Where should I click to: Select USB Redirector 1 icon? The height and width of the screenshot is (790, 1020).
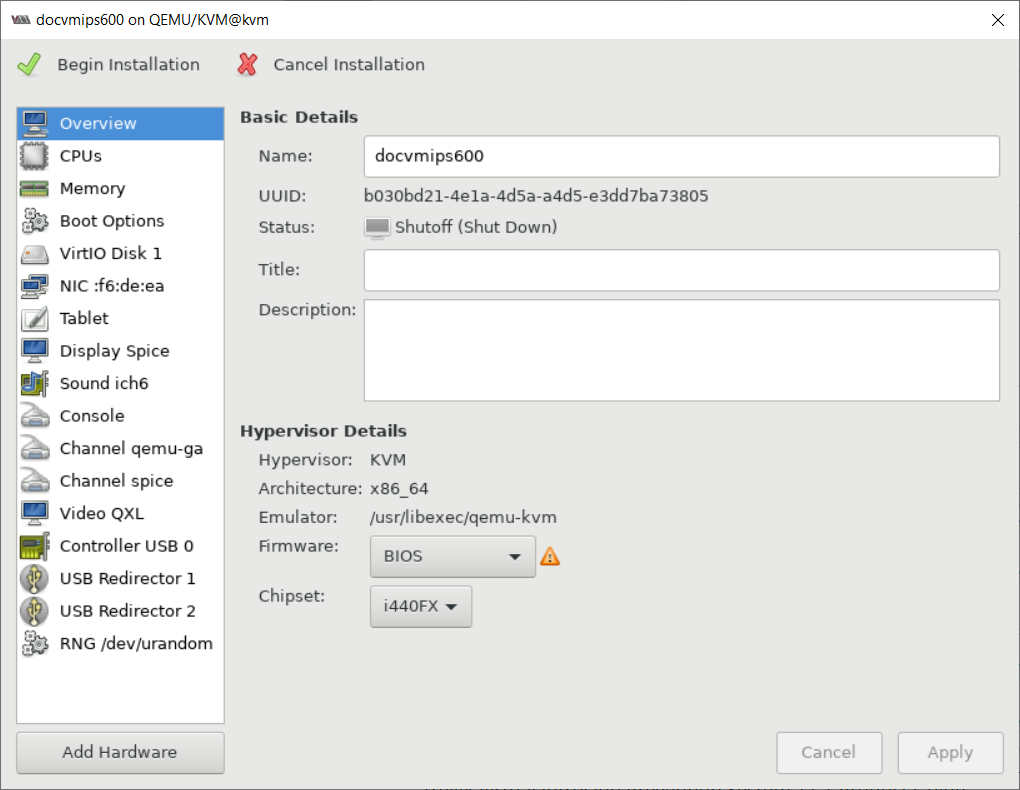(34, 579)
